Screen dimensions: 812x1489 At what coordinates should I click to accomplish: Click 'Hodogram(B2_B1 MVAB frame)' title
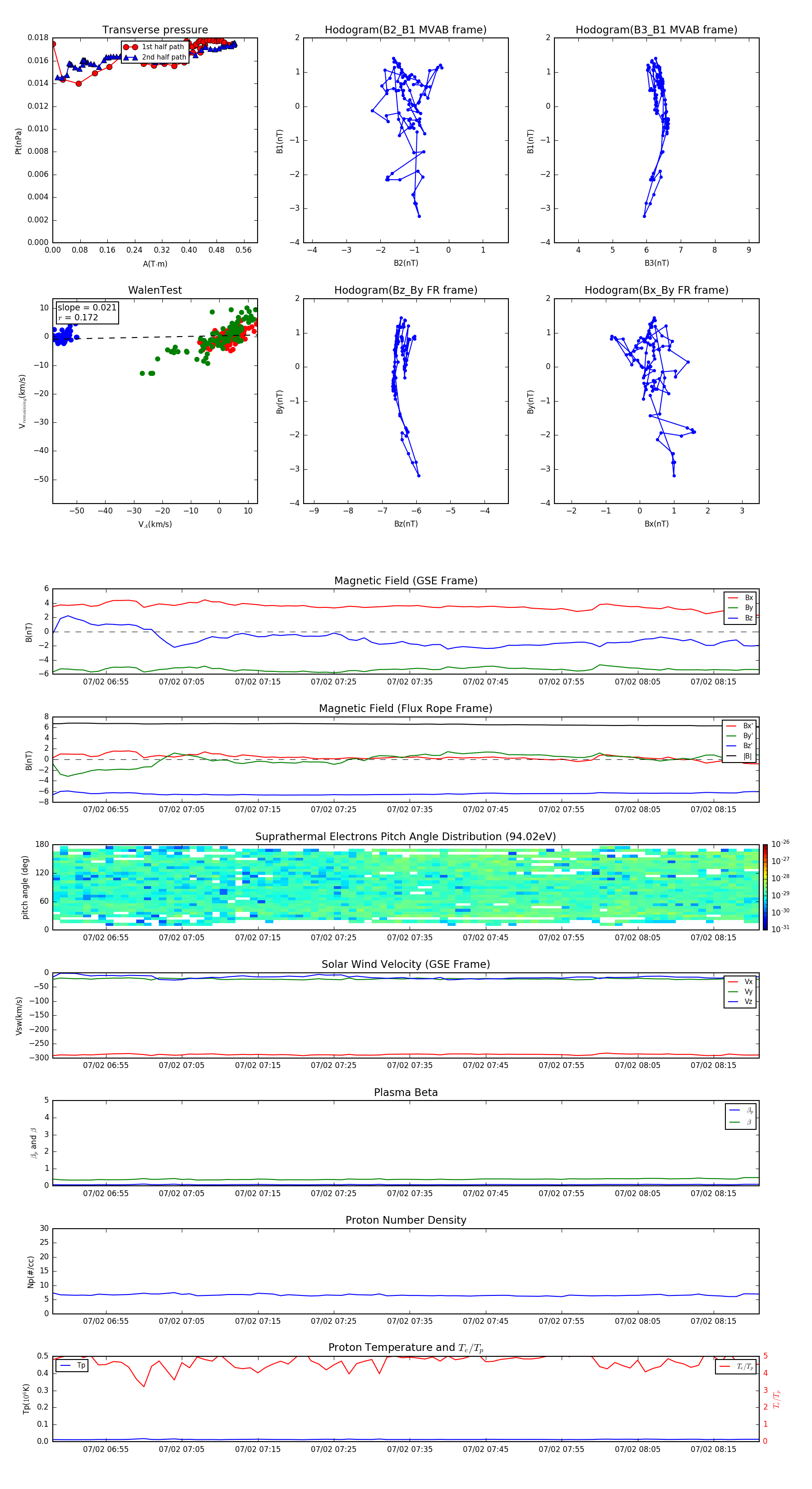pos(406,29)
